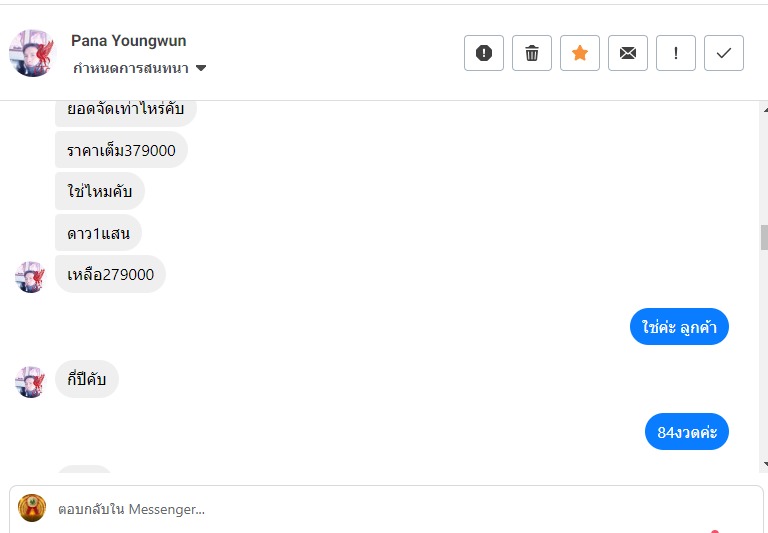Click Pana Youngwun's header profile picture
Image resolution: width=768 pixels, height=533 pixels.
32,53
